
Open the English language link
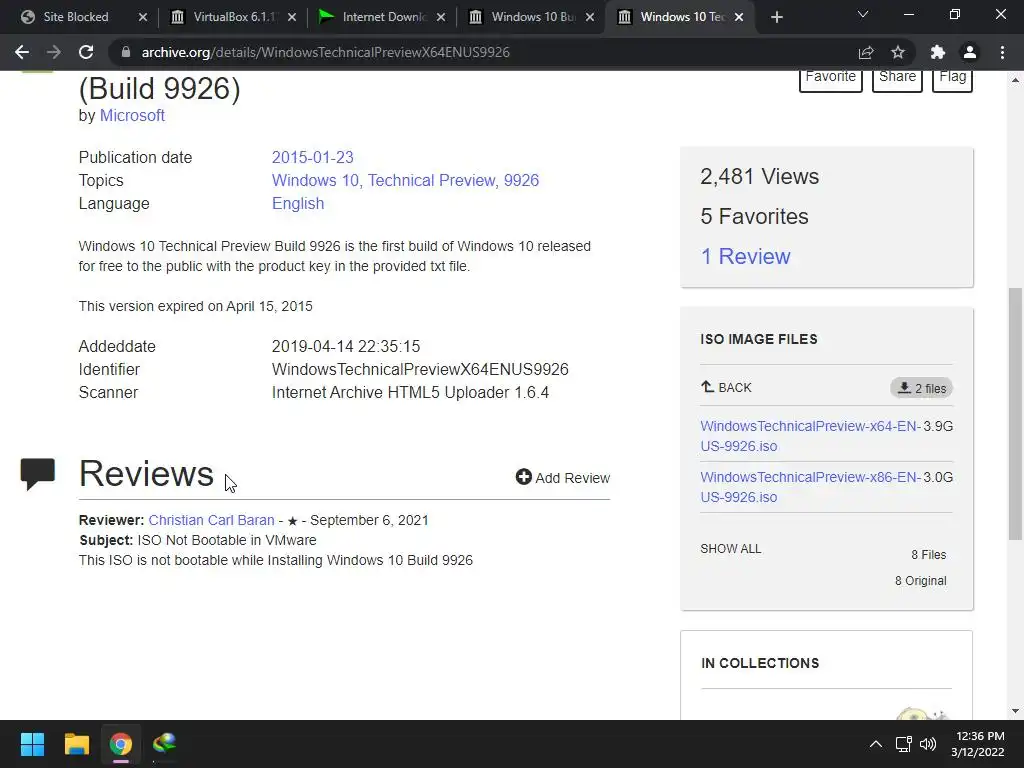pyautogui.click(x=298, y=204)
